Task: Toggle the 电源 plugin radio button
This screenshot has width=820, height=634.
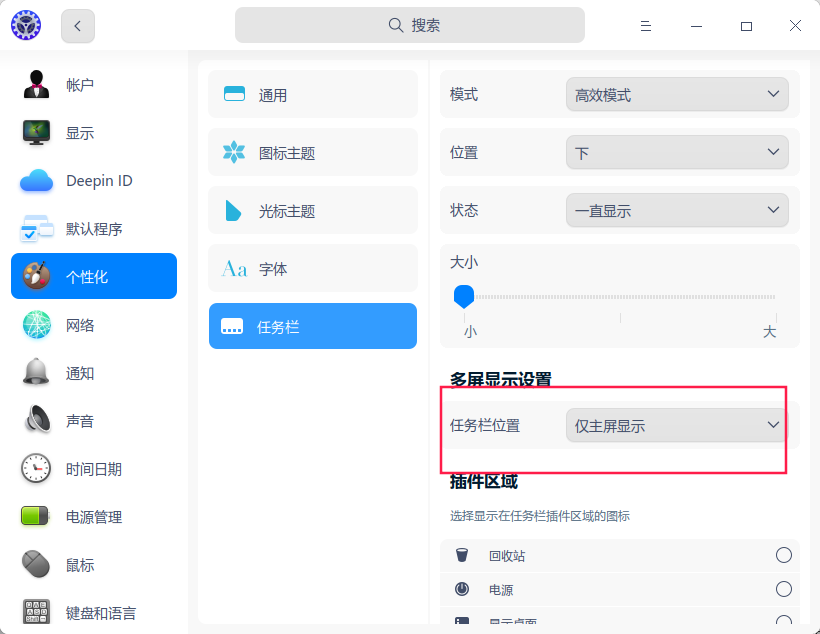Action: pos(783,588)
